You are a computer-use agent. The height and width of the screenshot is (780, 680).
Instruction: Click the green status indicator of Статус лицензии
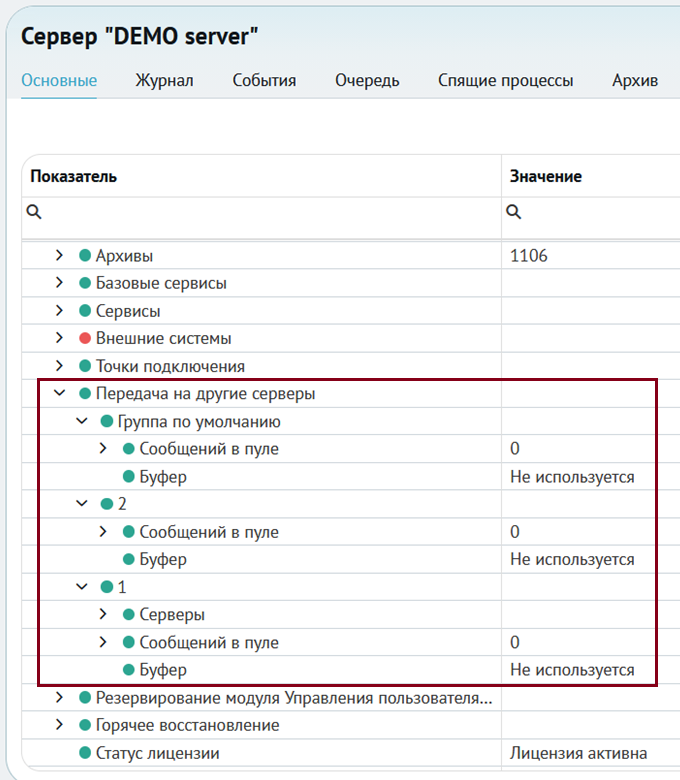(85, 753)
